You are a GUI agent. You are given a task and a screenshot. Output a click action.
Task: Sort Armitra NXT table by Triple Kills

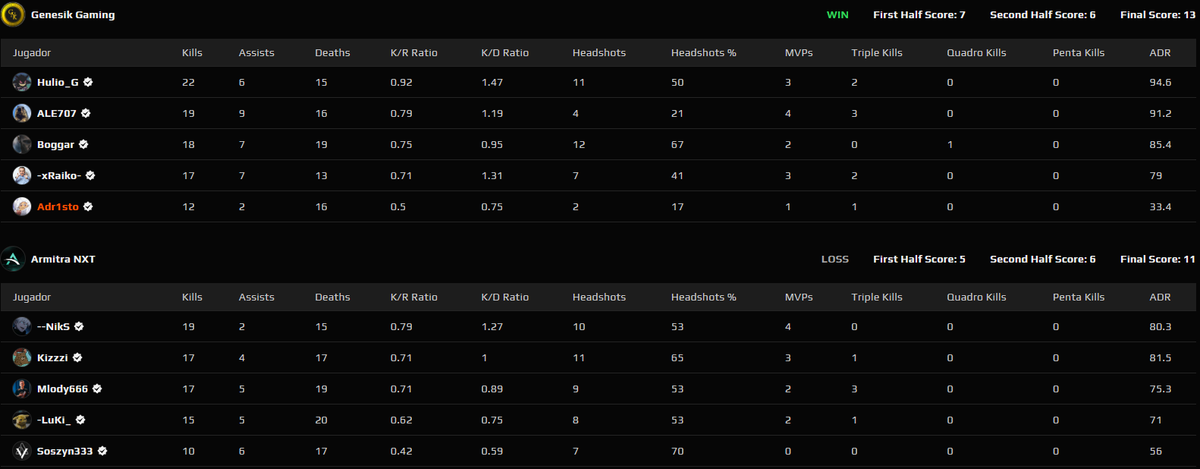877,297
